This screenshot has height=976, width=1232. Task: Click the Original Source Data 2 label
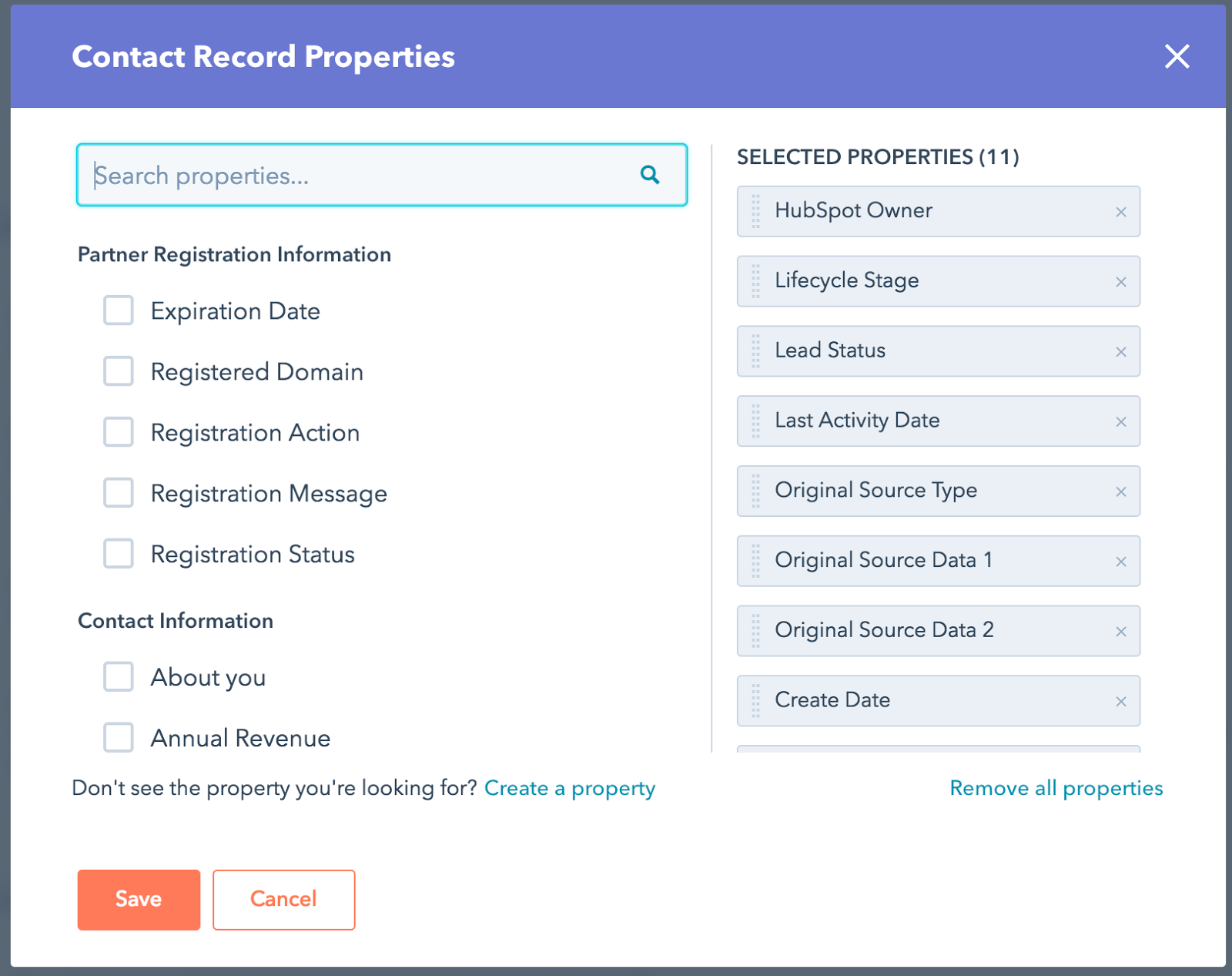tap(884, 630)
